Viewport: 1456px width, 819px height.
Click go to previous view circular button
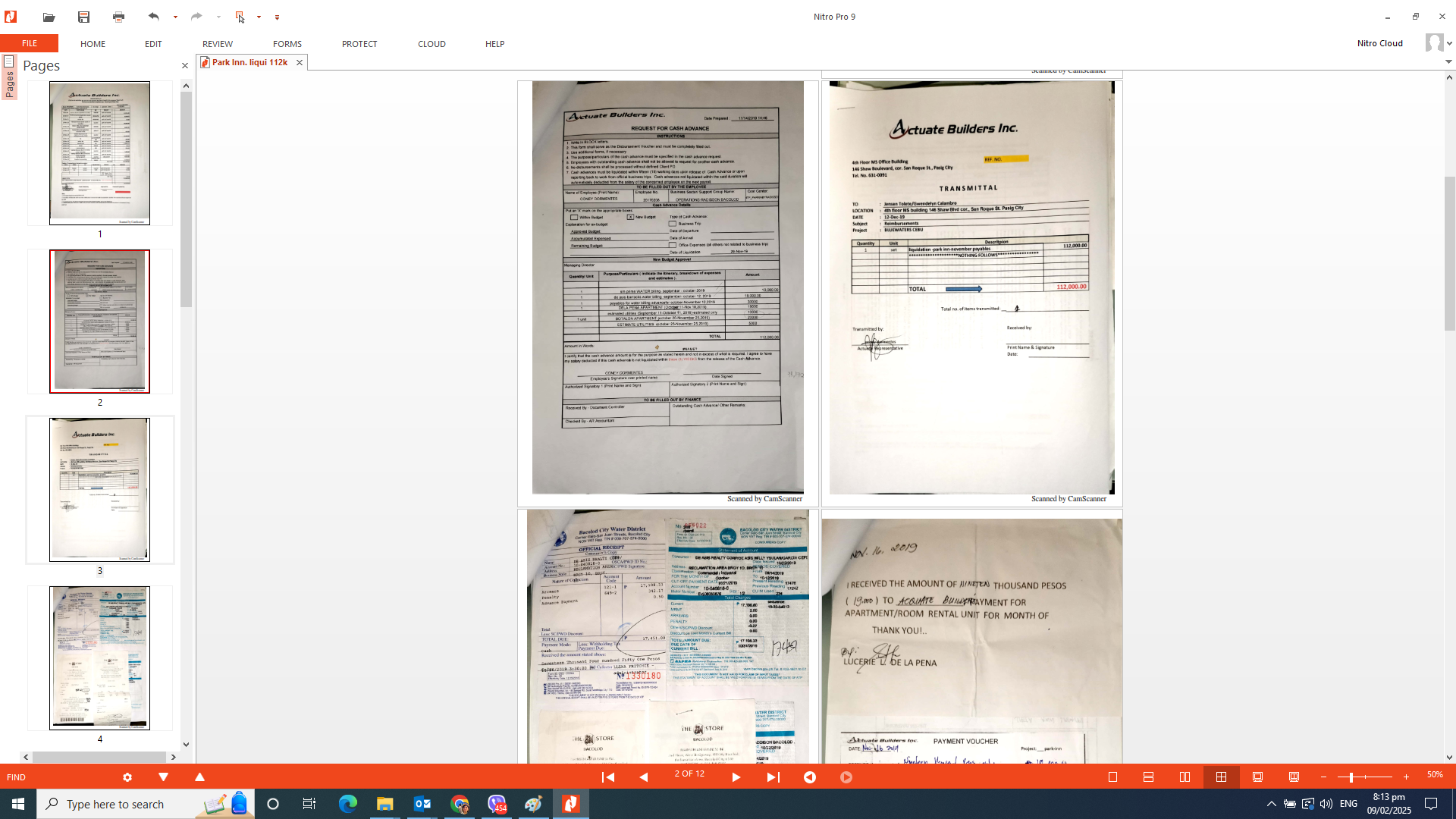point(810,777)
